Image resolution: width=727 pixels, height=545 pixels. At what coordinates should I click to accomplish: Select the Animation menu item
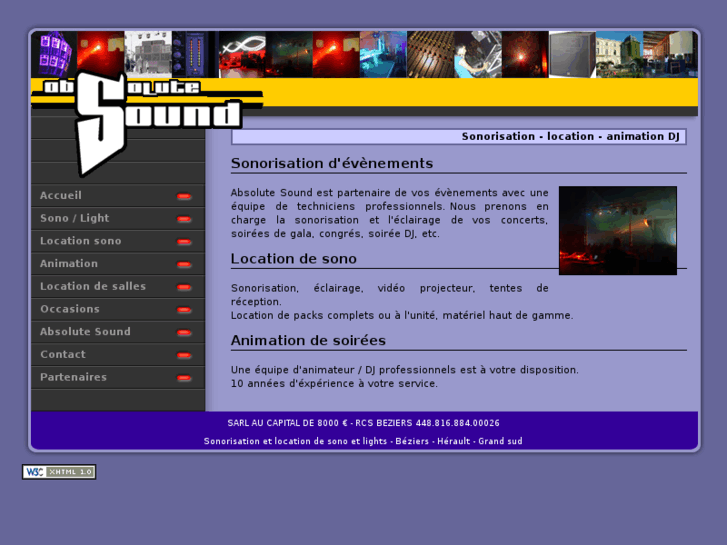[x=118, y=264]
